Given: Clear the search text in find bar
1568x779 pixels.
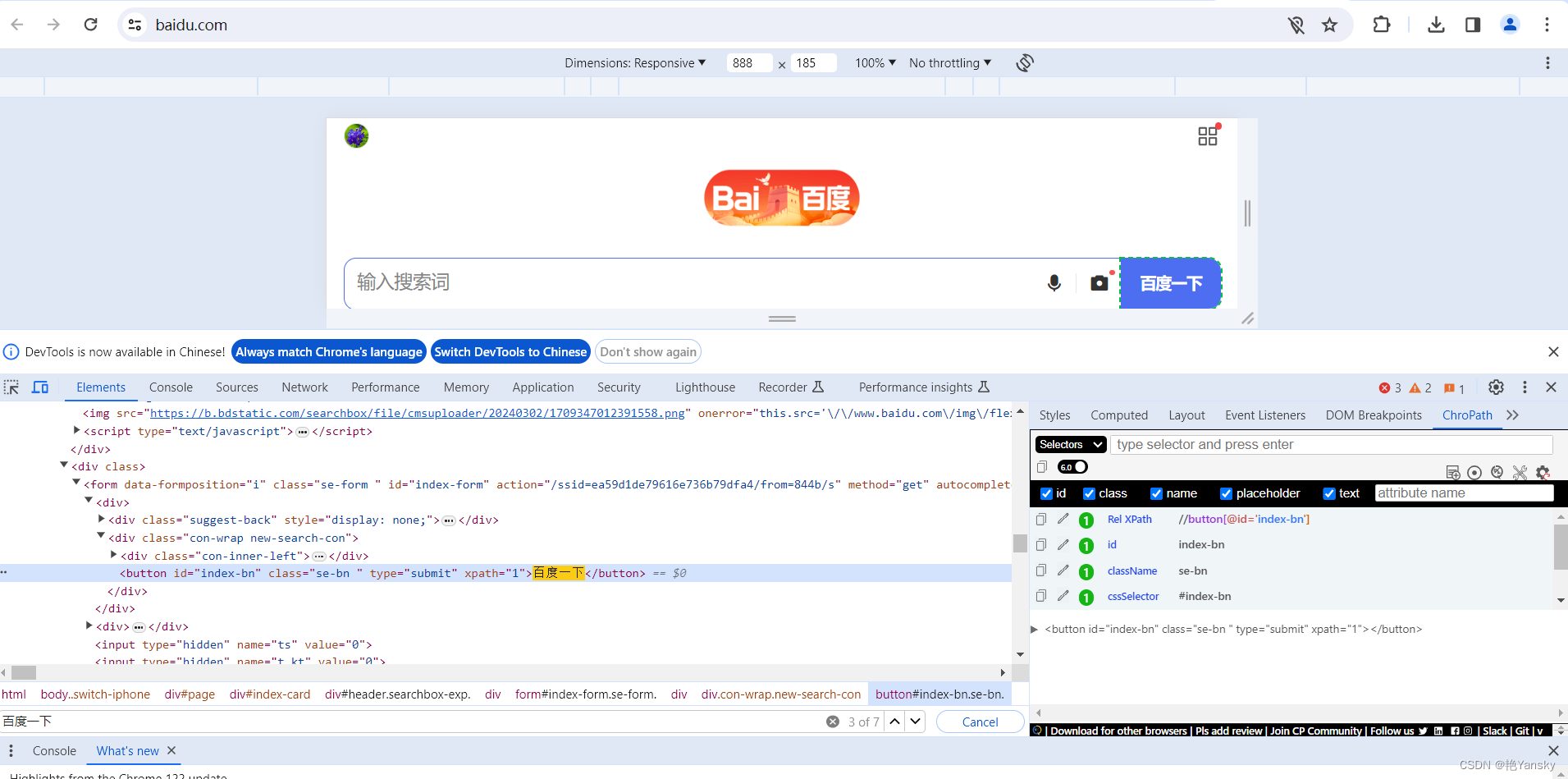Looking at the screenshot, I should 833,722.
